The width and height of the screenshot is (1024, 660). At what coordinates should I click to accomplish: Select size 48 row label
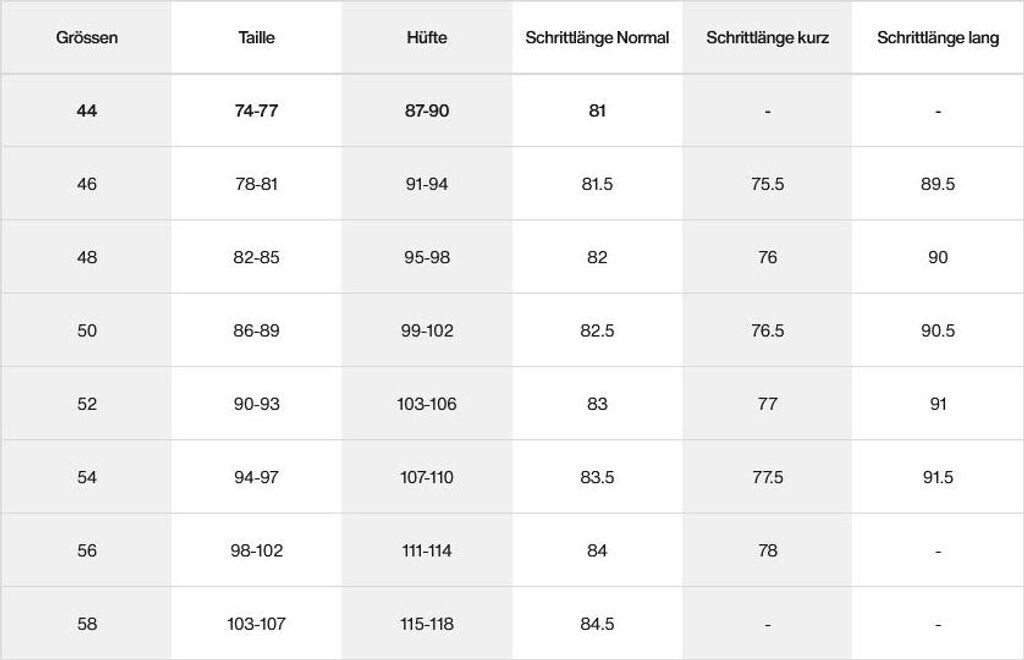click(x=87, y=257)
